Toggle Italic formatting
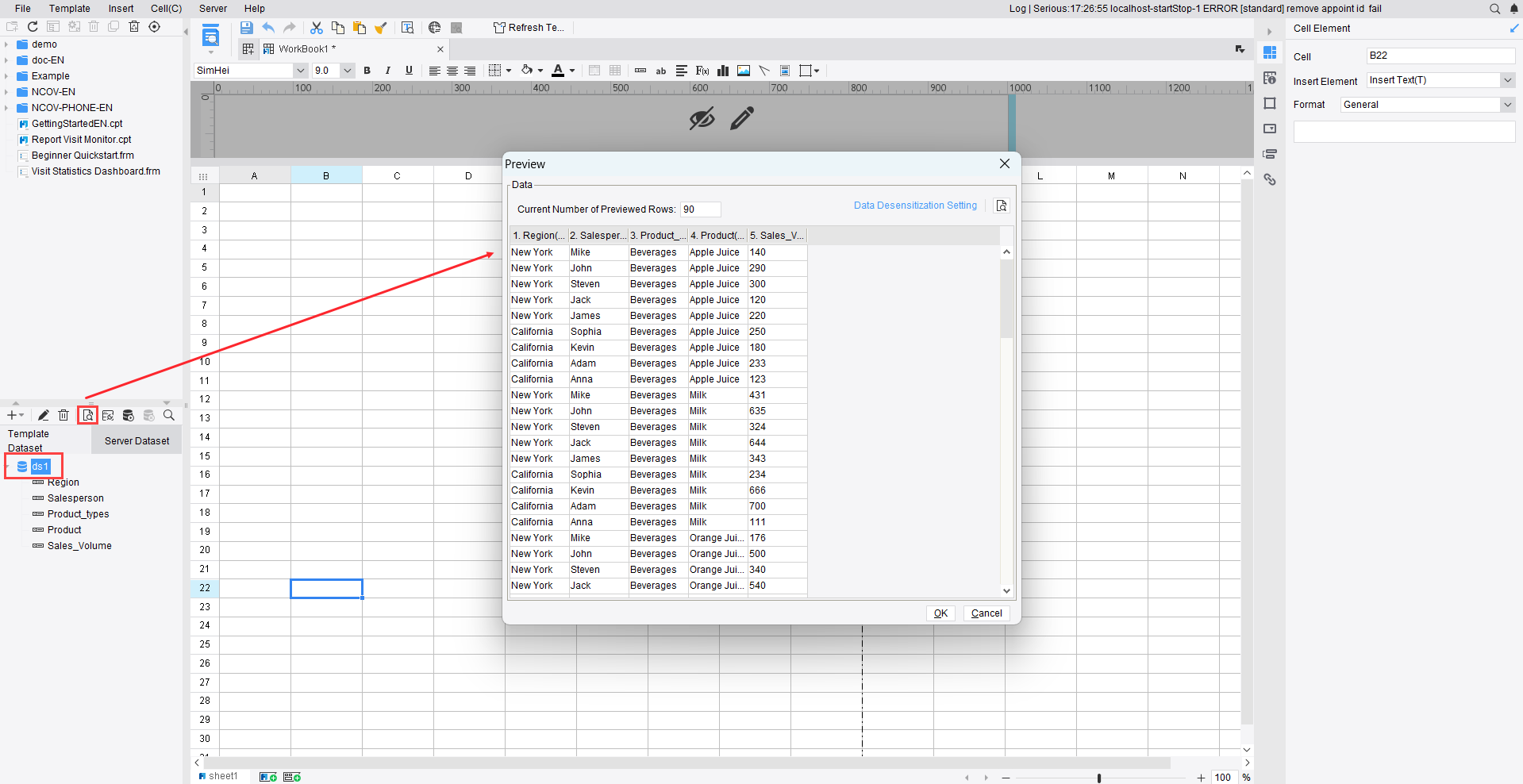 387,71
